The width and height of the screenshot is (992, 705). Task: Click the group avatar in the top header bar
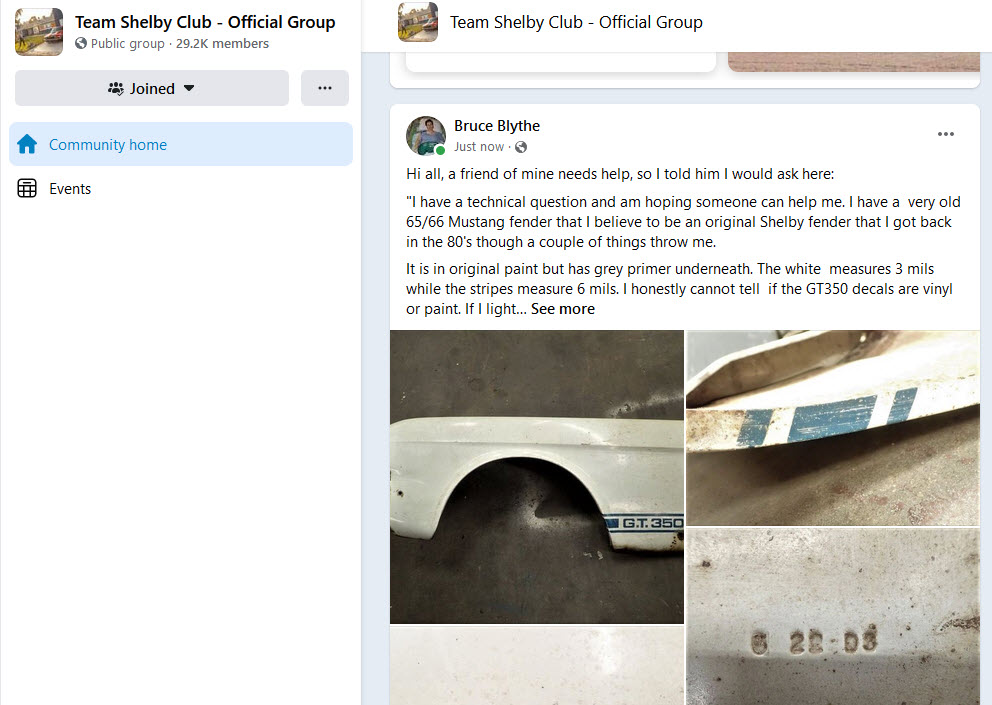[x=418, y=22]
